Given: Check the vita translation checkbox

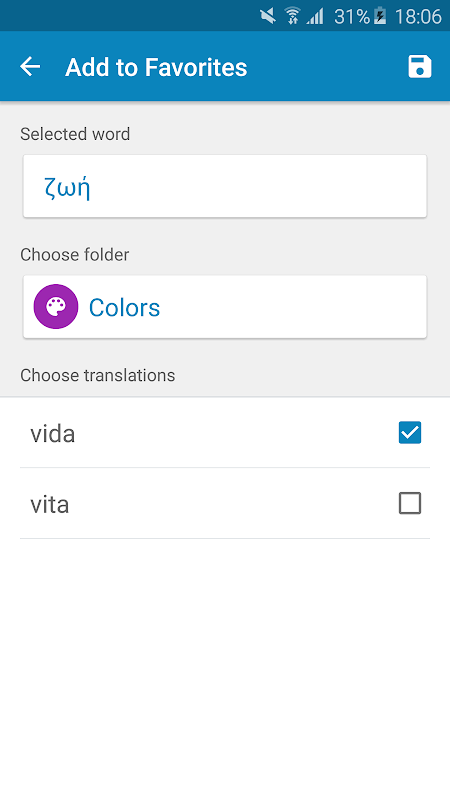Looking at the screenshot, I should (x=410, y=504).
